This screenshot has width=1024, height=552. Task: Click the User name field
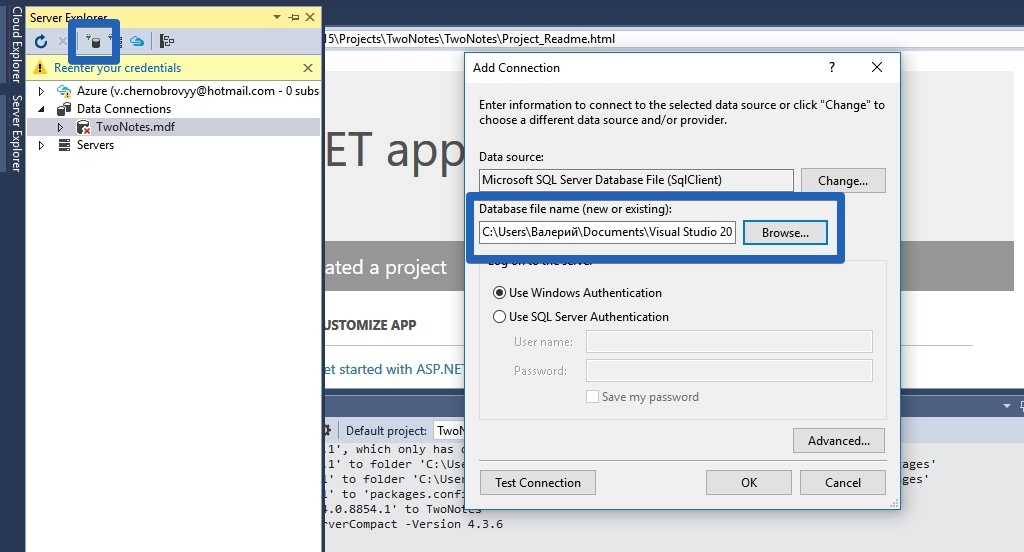[729, 342]
